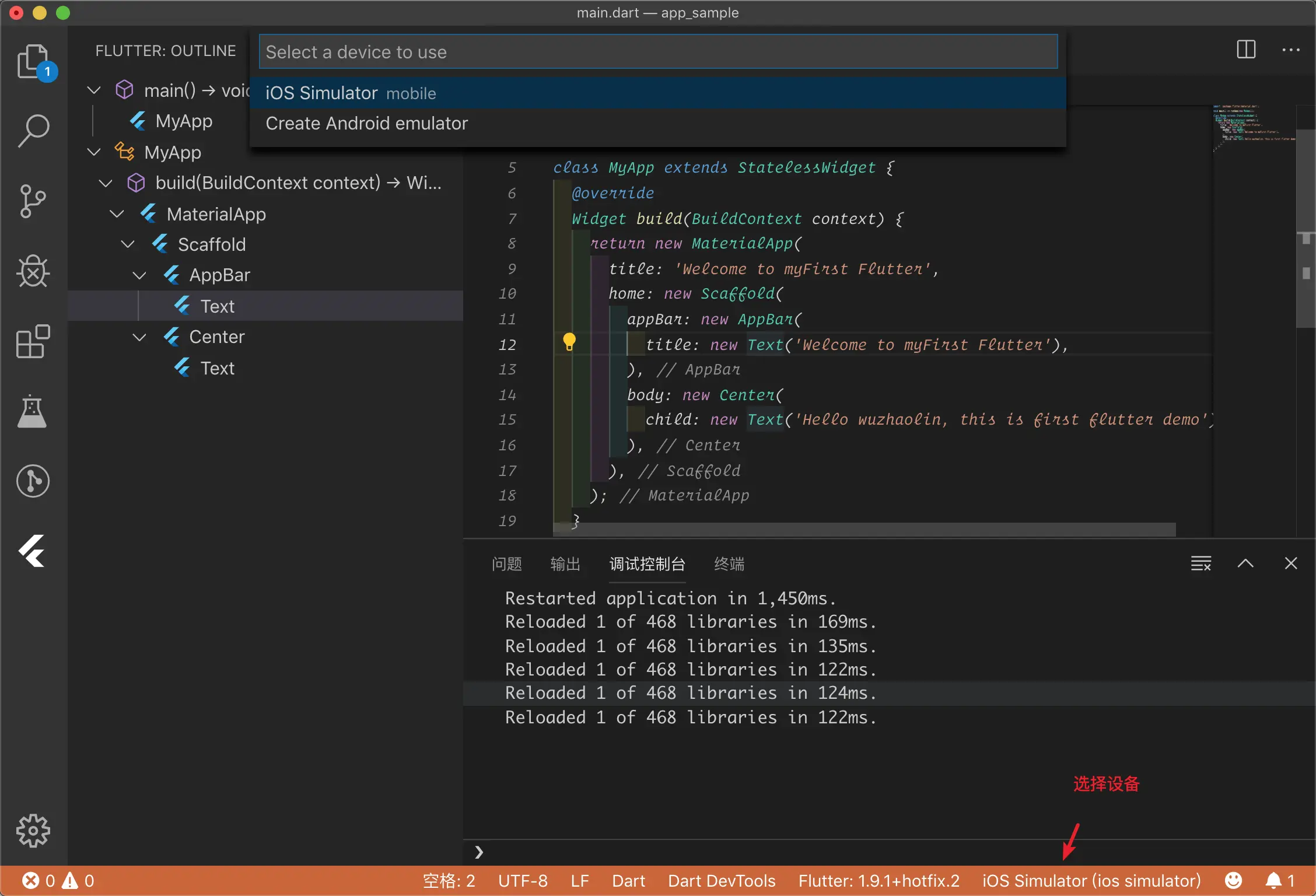Image resolution: width=1316 pixels, height=896 pixels.
Task: Clear the debug console output
Action: tap(1200, 563)
